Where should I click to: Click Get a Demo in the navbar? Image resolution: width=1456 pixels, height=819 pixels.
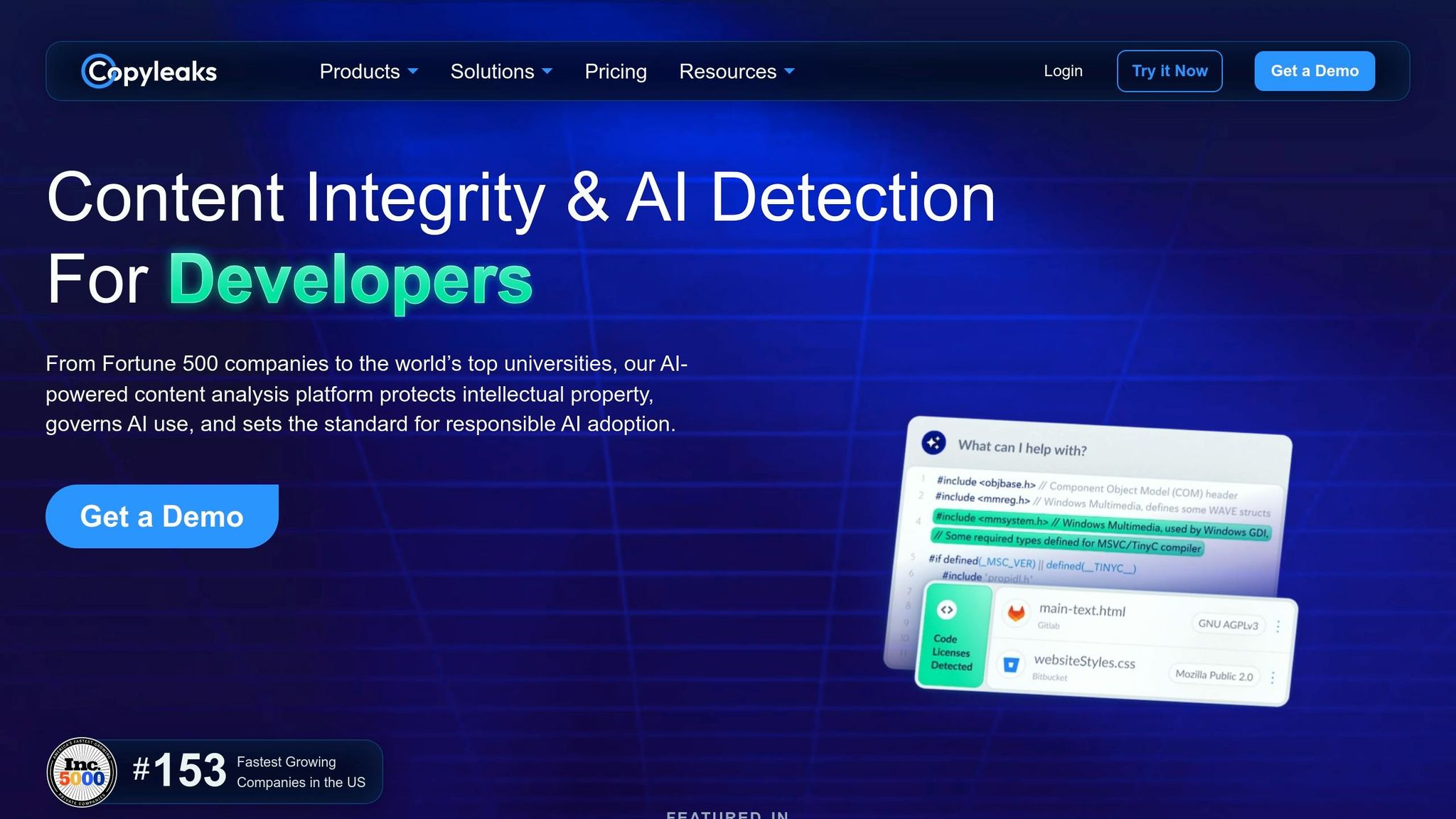(x=1314, y=71)
